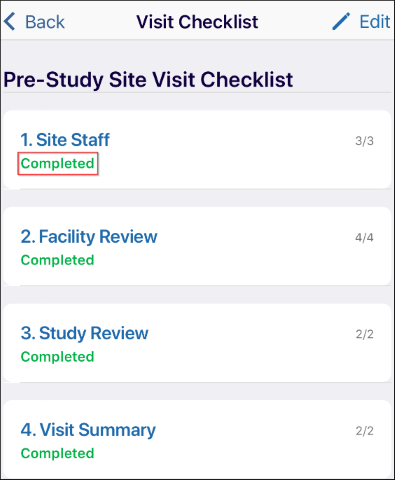
Task: Open the 3. Study Review section
Action: [x=84, y=333]
